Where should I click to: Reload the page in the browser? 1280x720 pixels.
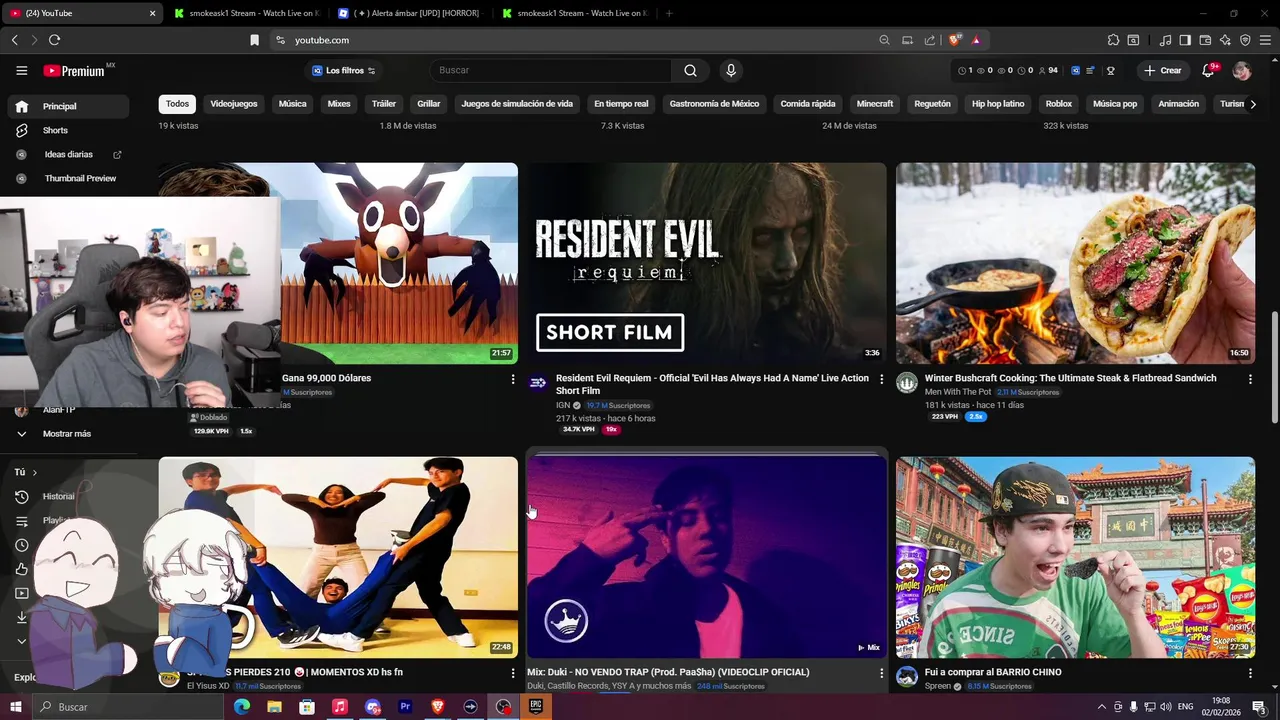54,40
